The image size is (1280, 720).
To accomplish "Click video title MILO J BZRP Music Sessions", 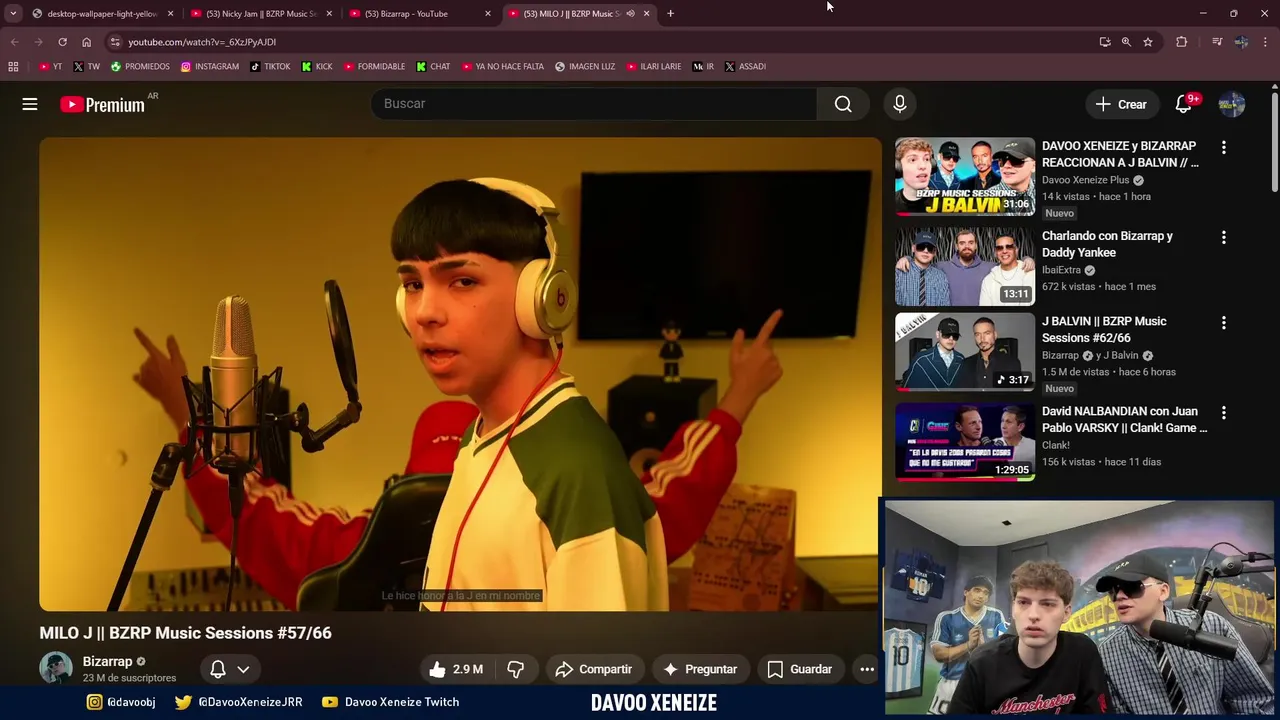I will point(185,633).
